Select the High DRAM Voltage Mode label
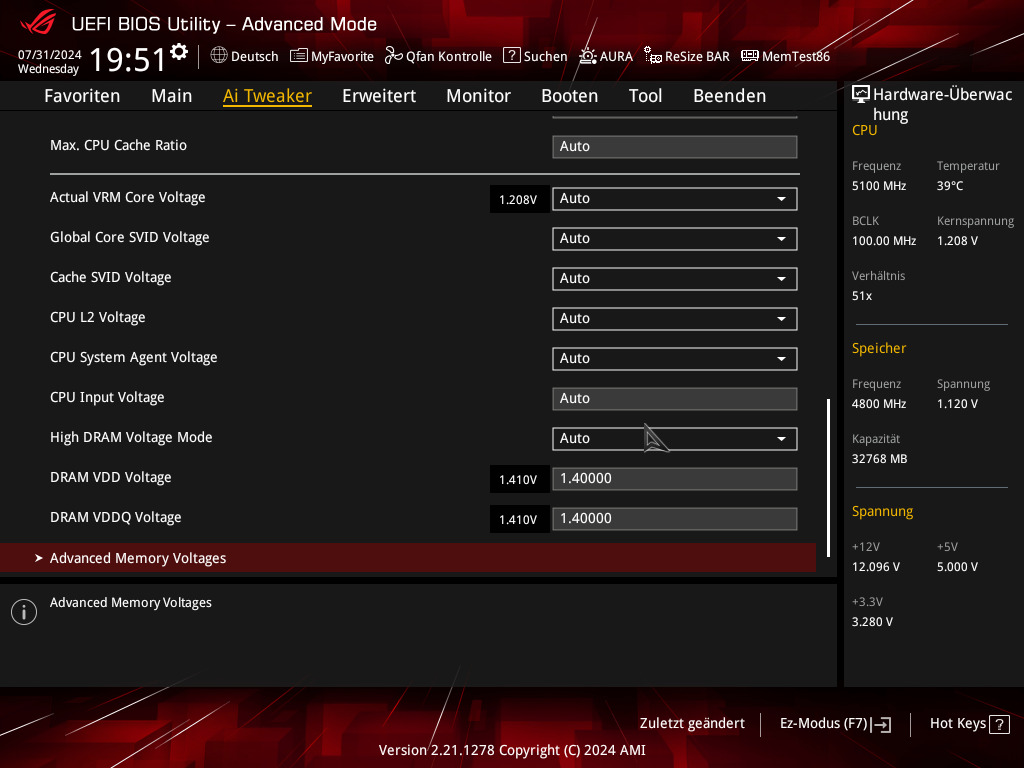1024x768 pixels. [x=131, y=437]
